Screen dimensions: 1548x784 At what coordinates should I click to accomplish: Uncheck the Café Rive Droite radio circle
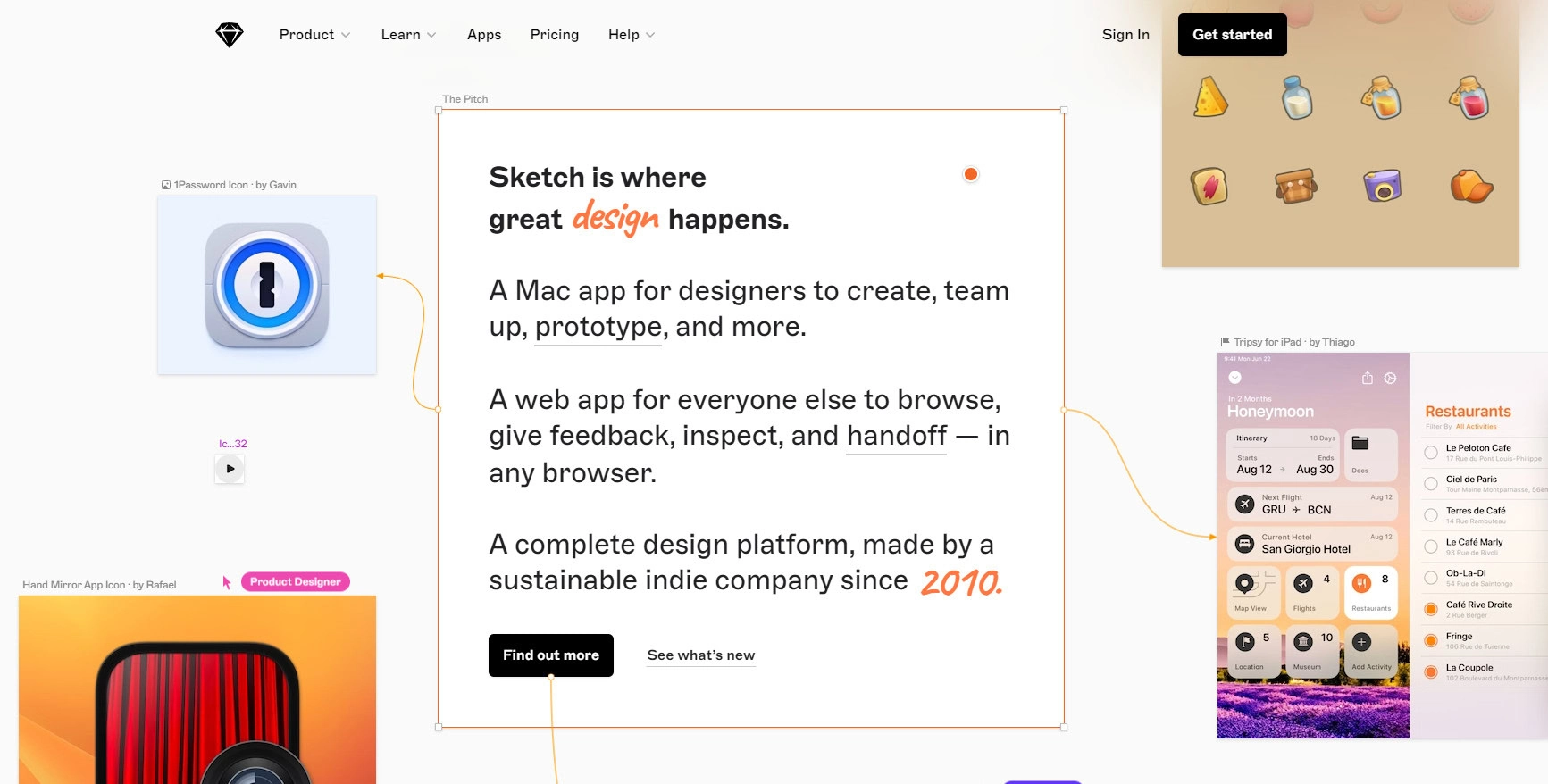coord(1431,609)
